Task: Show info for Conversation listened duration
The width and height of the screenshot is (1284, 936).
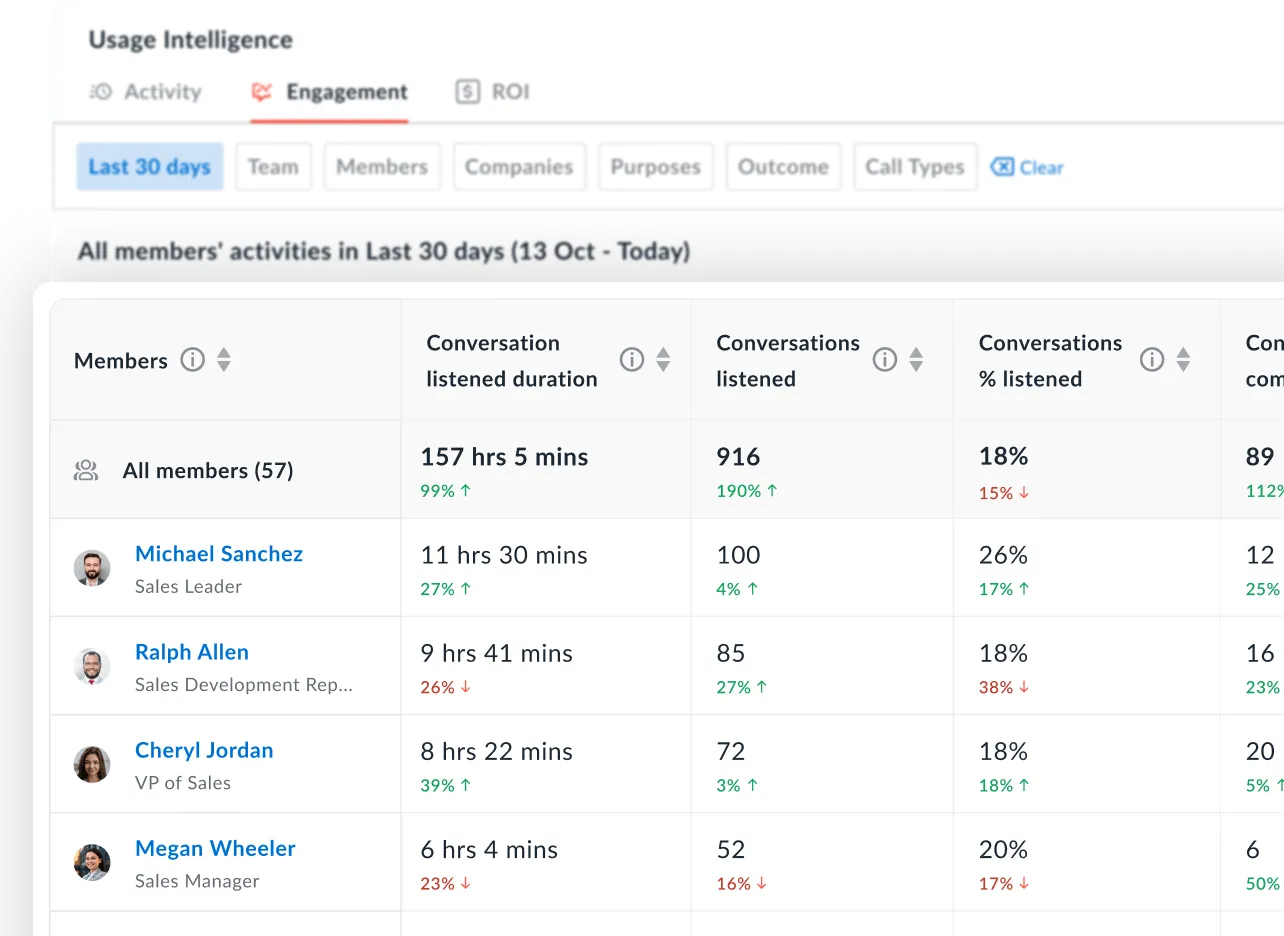Action: (x=631, y=359)
